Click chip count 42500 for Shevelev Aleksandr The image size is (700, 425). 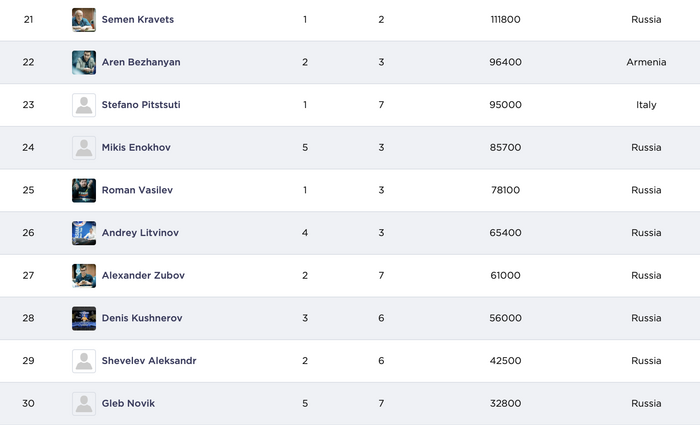506,361
